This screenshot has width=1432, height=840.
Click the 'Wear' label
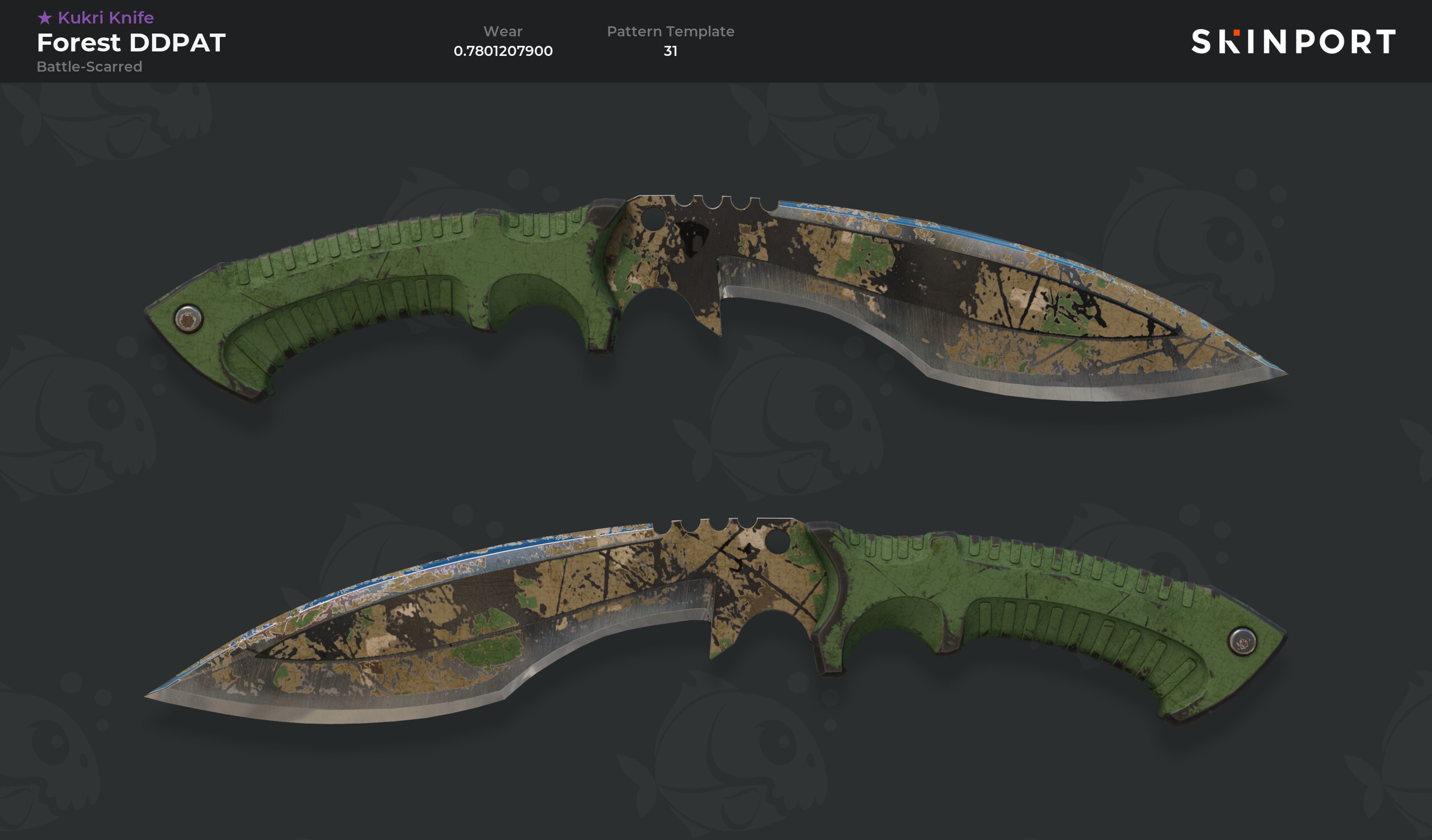(503, 31)
